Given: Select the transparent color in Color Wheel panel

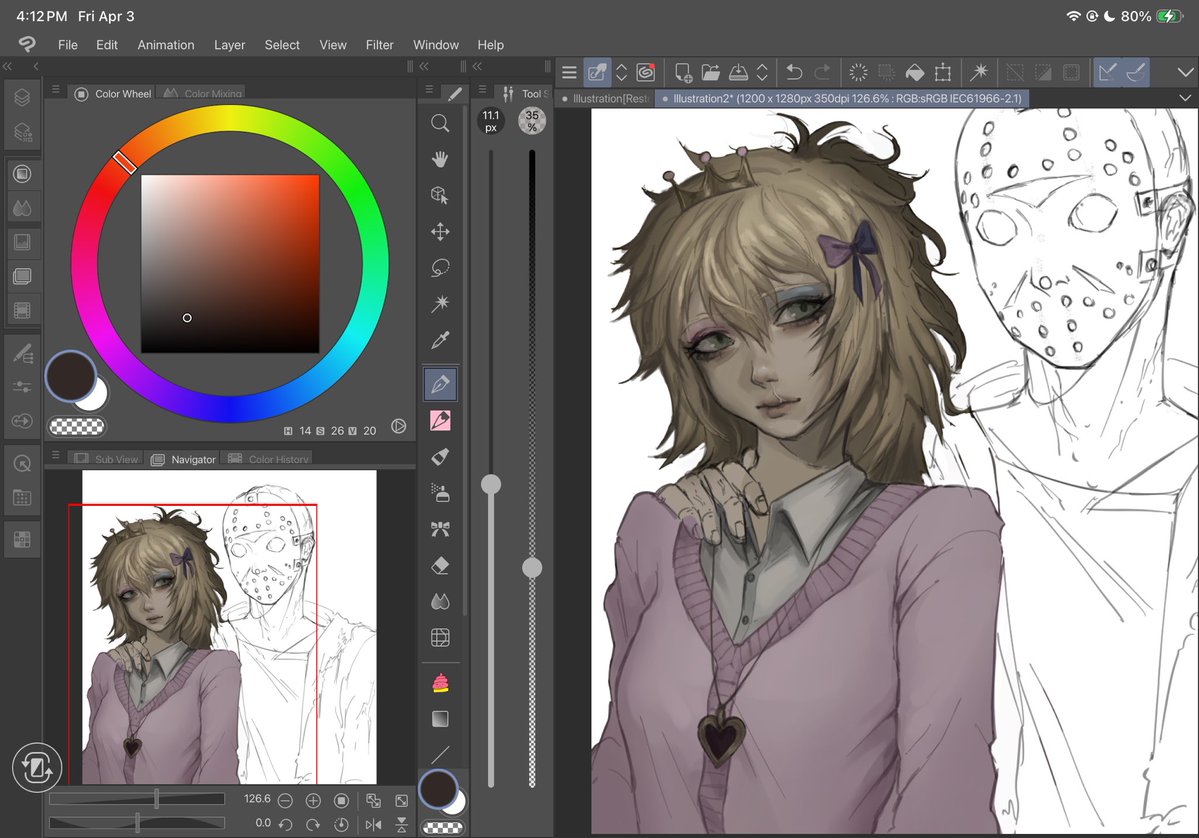Looking at the screenshot, I should click(x=77, y=426).
